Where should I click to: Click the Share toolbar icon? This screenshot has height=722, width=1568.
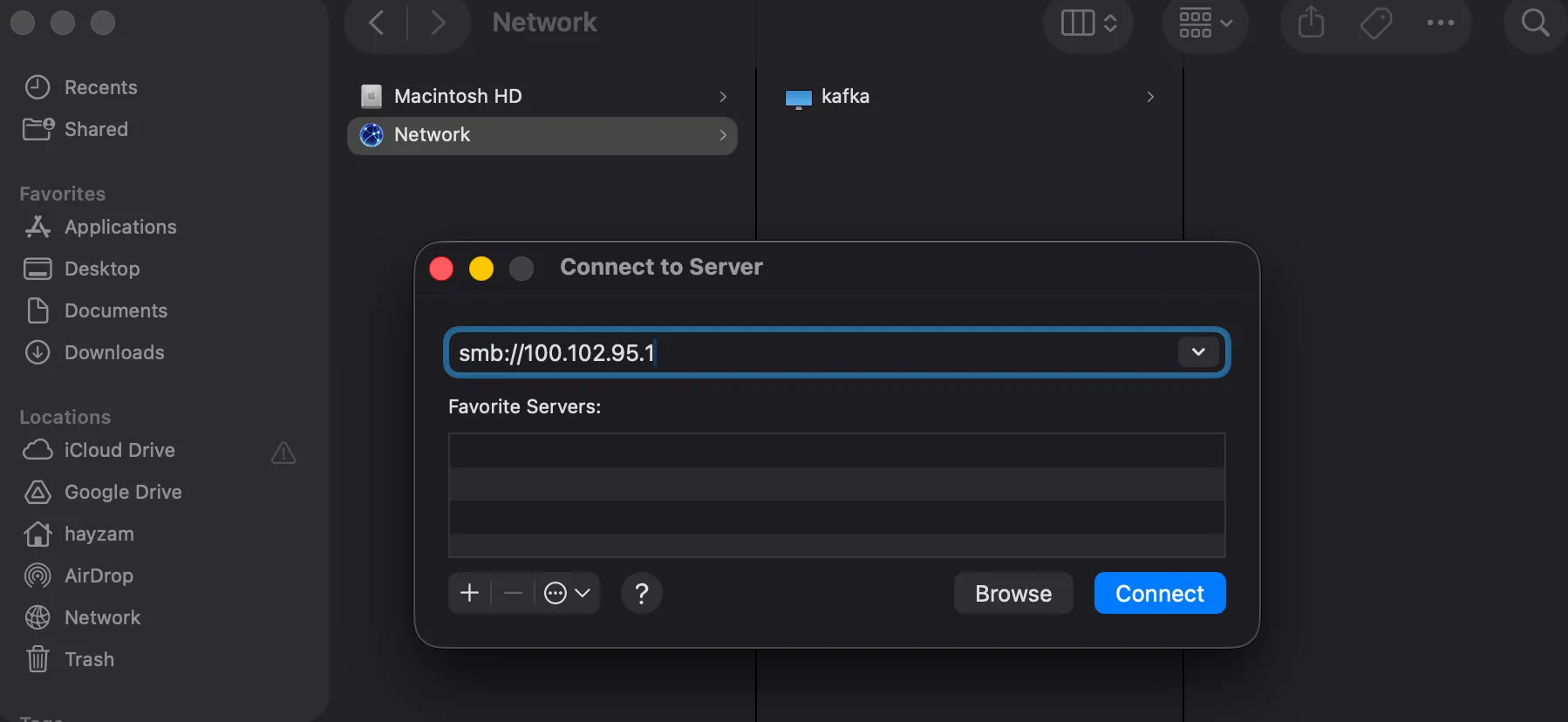point(1311,23)
